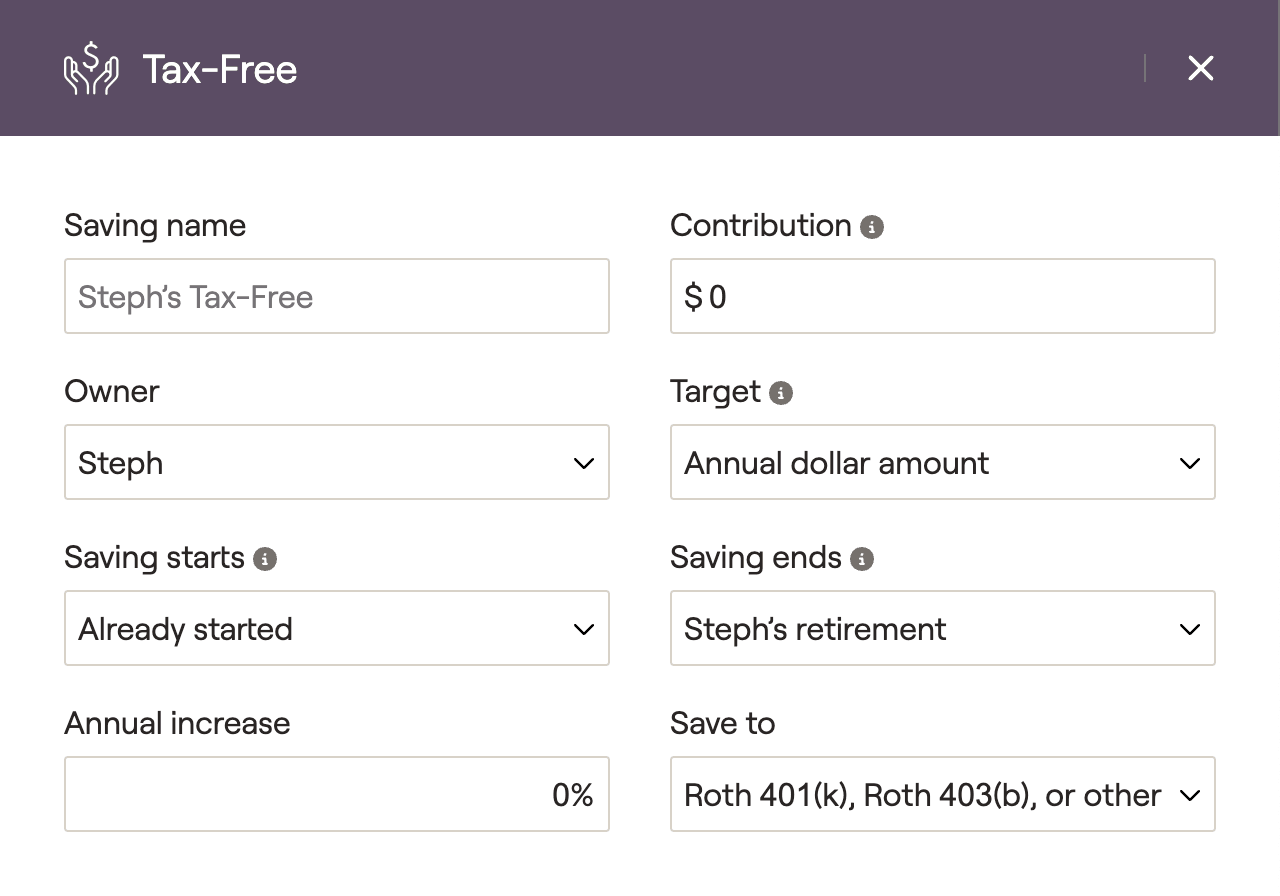Screen dimensions: 1280x896
Task: Open the Owner dropdown showing Steph
Action: [x=337, y=462]
